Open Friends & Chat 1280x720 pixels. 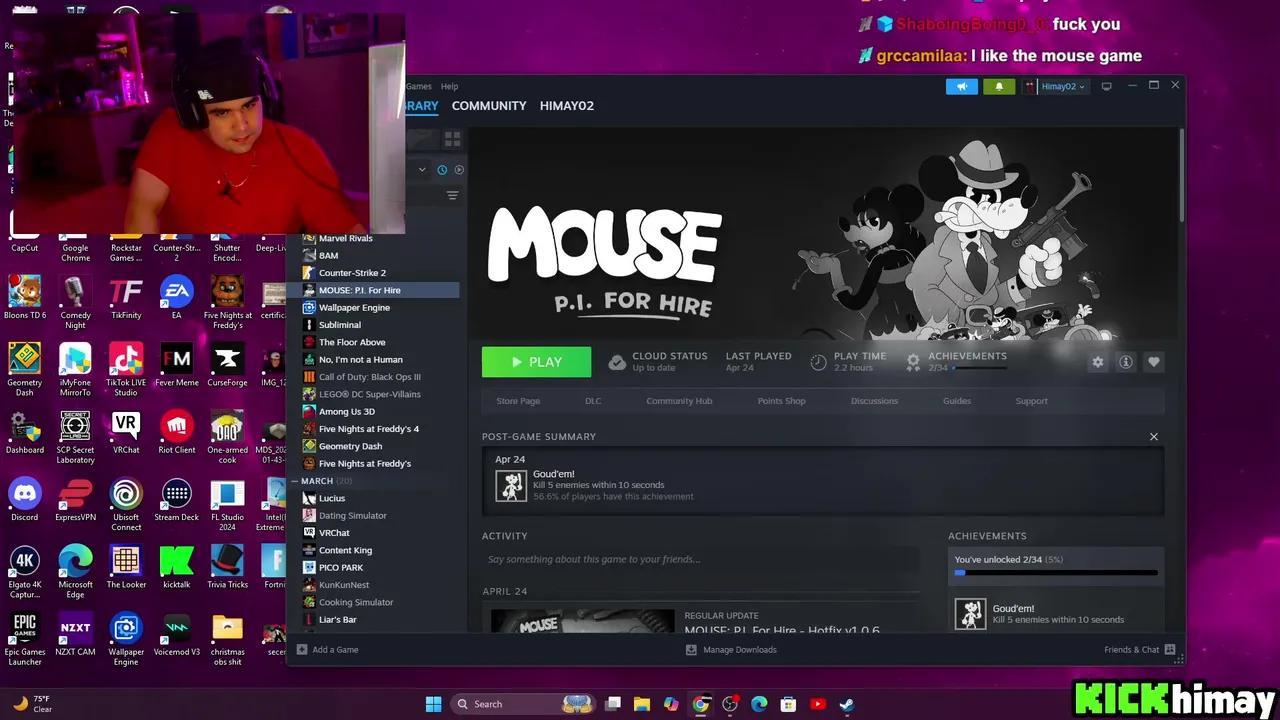1140,650
